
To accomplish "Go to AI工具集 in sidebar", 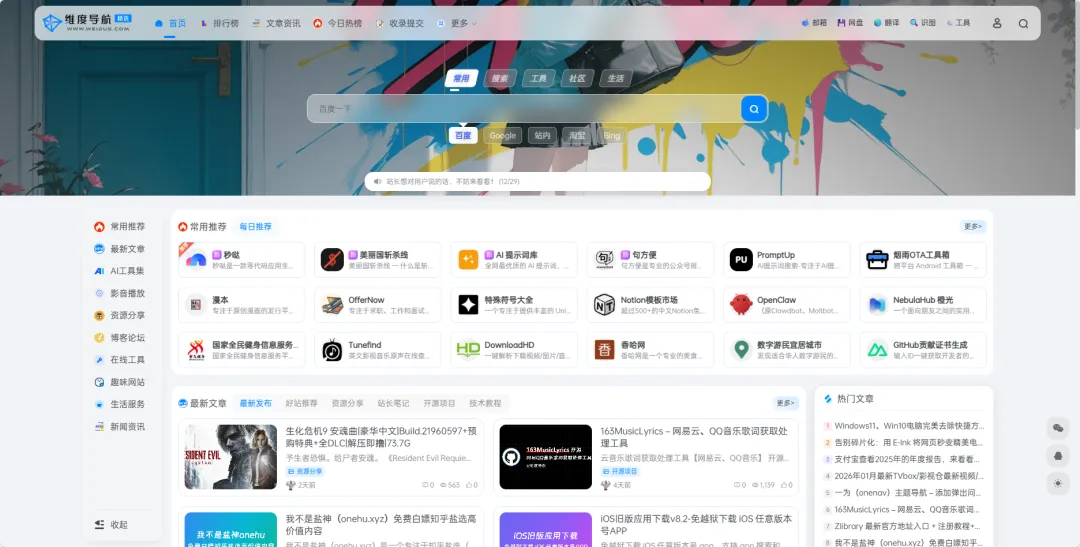I will pyautogui.click(x=119, y=271).
